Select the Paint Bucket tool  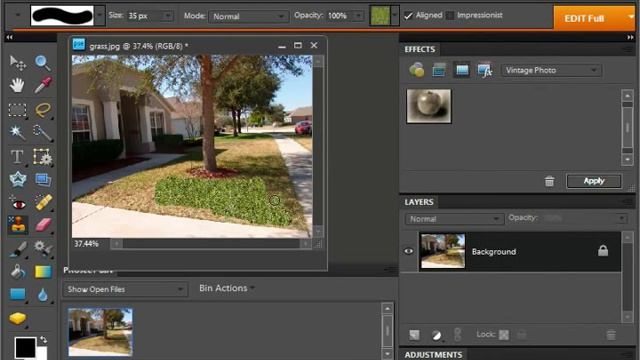(x=18, y=271)
